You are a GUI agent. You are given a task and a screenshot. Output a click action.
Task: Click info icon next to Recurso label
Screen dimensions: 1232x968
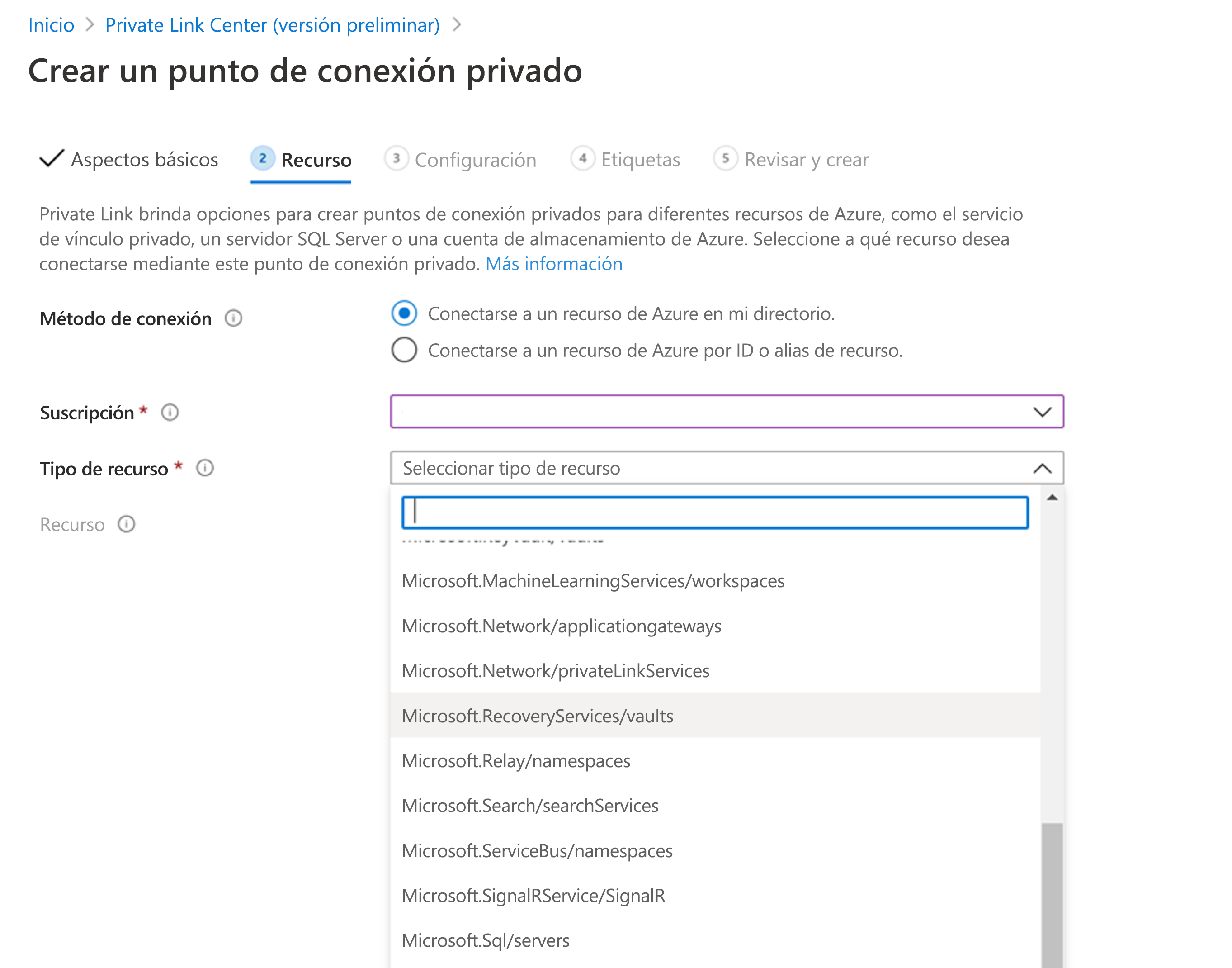click(126, 524)
